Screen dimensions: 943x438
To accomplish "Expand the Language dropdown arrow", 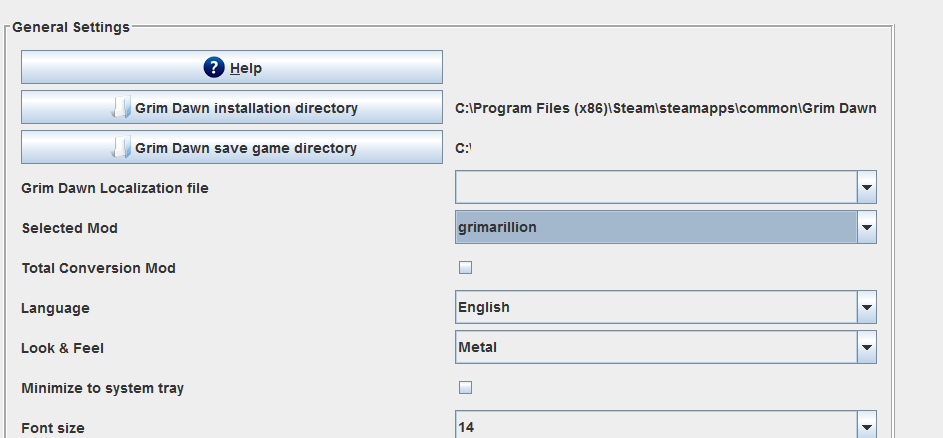I will [867, 307].
